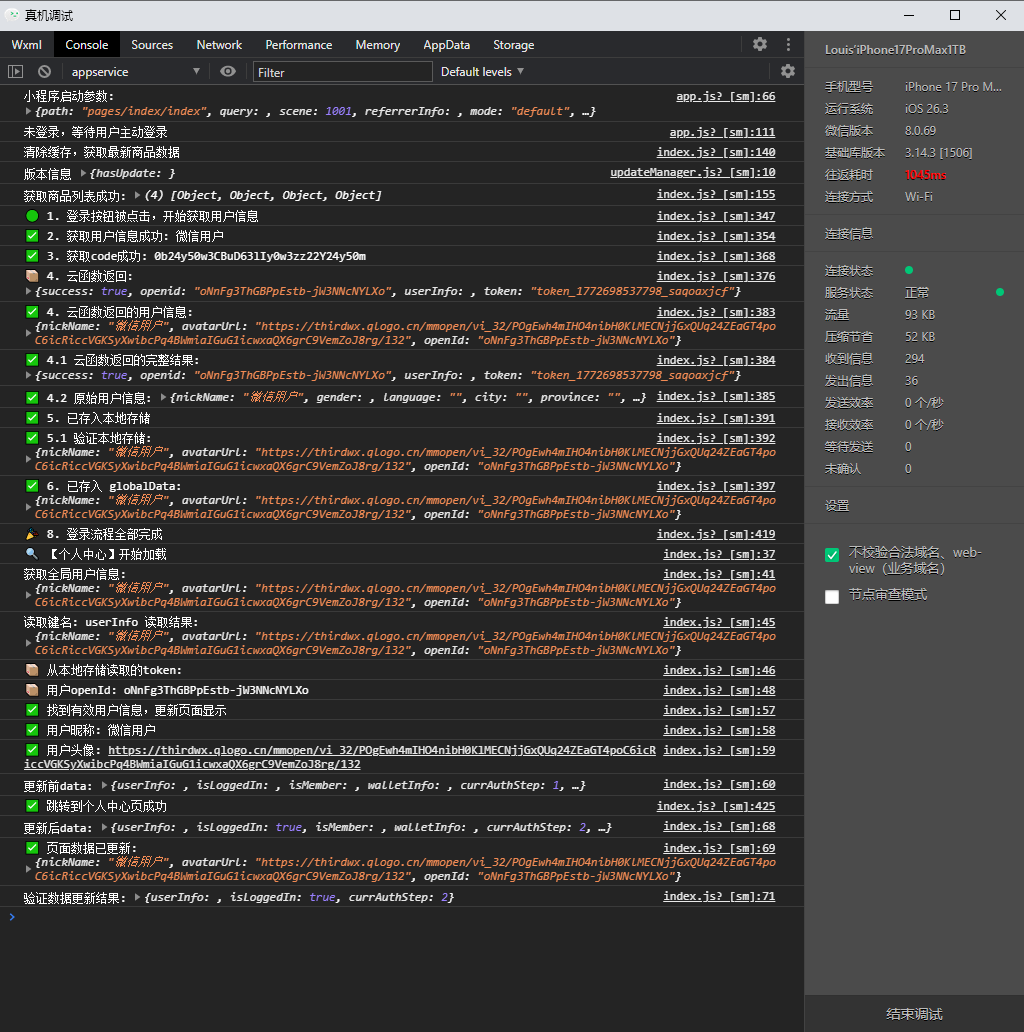This screenshot has width=1024, height=1032.
Task: Switch to the Network tab
Action: (219, 45)
